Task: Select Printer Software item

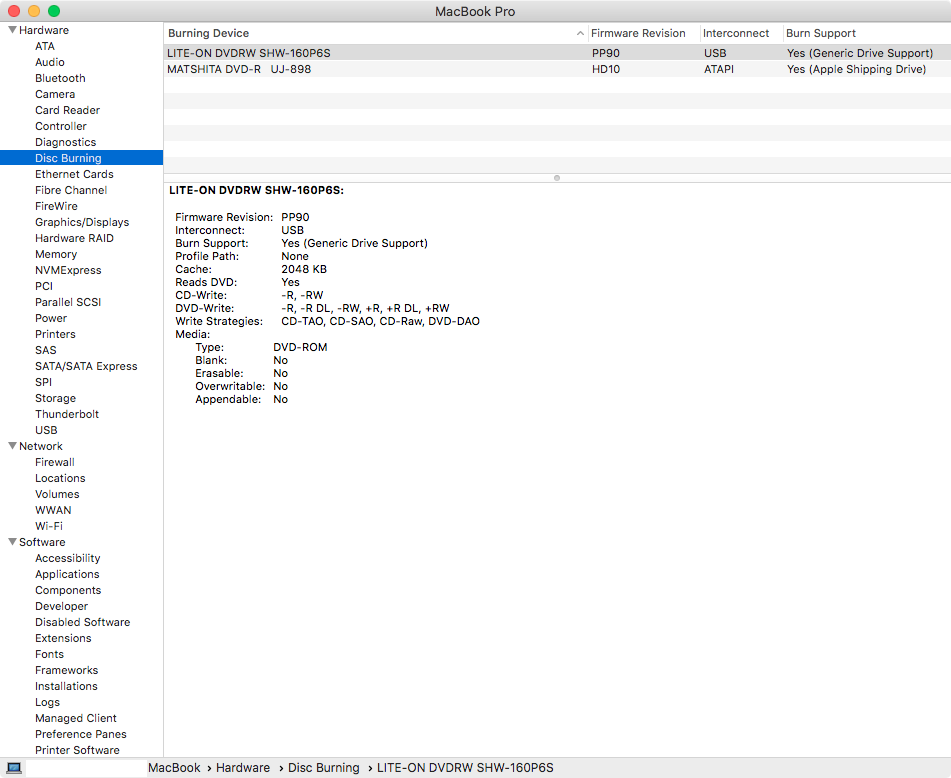Action: coord(77,750)
